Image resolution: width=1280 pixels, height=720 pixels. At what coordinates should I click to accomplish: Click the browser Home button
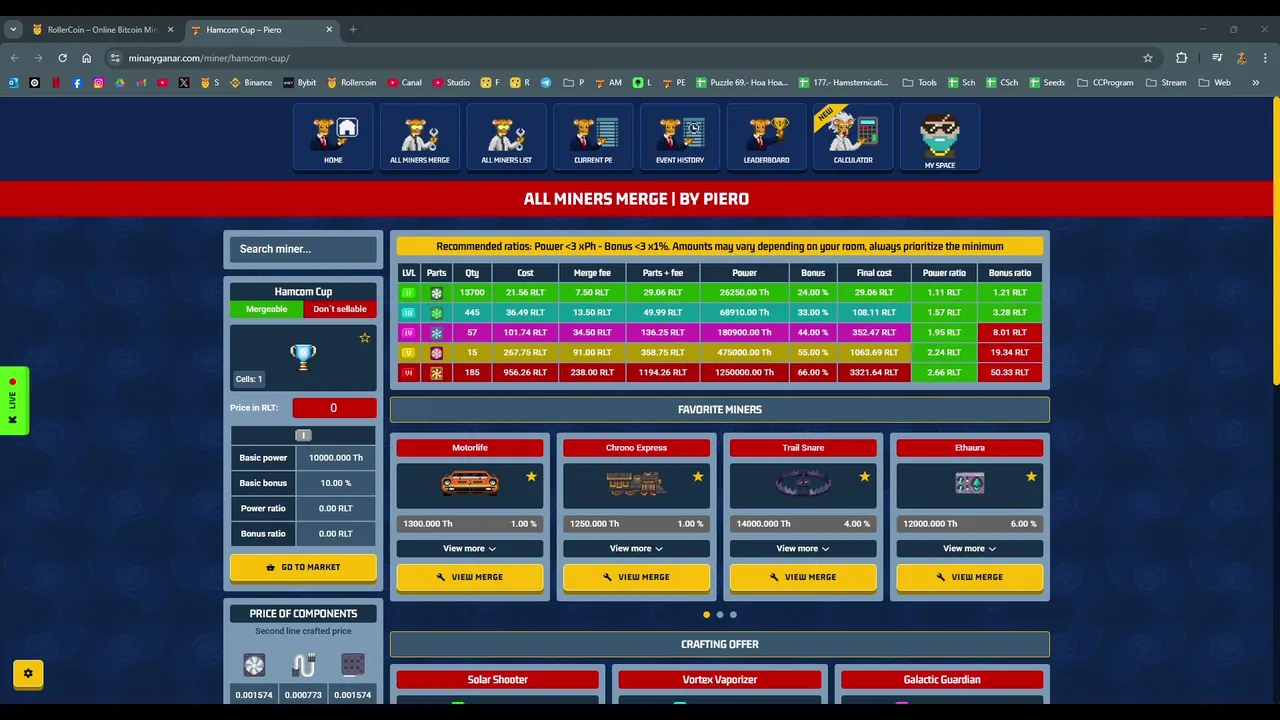(87, 58)
